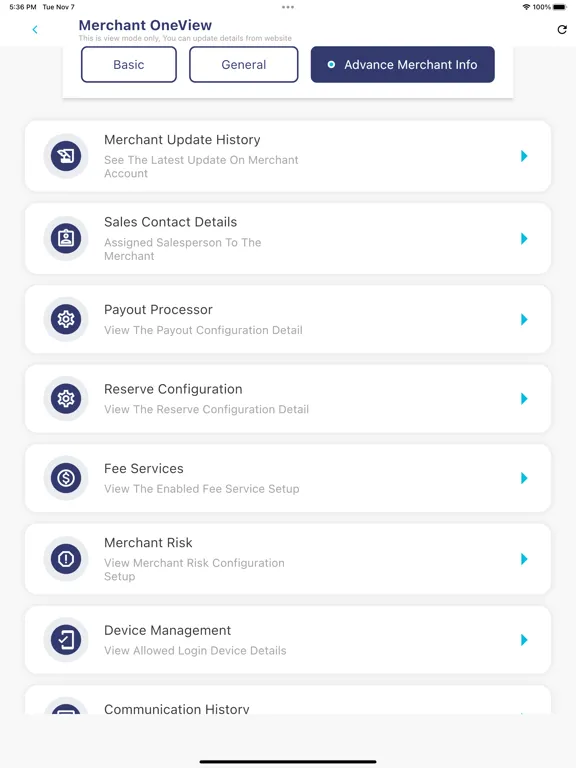Tap the Payout Processor gear icon
This screenshot has width=576, height=768.
click(x=66, y=319)
